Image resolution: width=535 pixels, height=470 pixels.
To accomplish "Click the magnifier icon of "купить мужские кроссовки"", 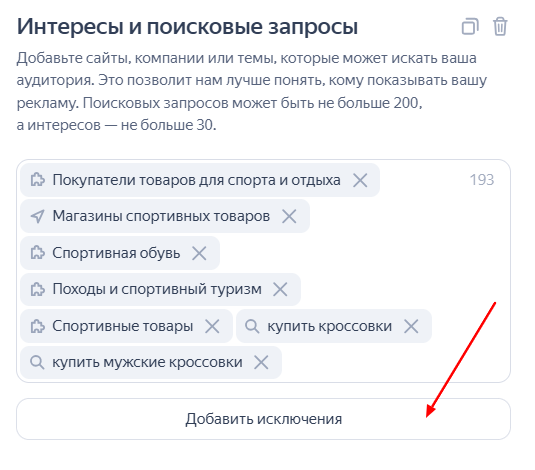I will [x=37, y=362].
